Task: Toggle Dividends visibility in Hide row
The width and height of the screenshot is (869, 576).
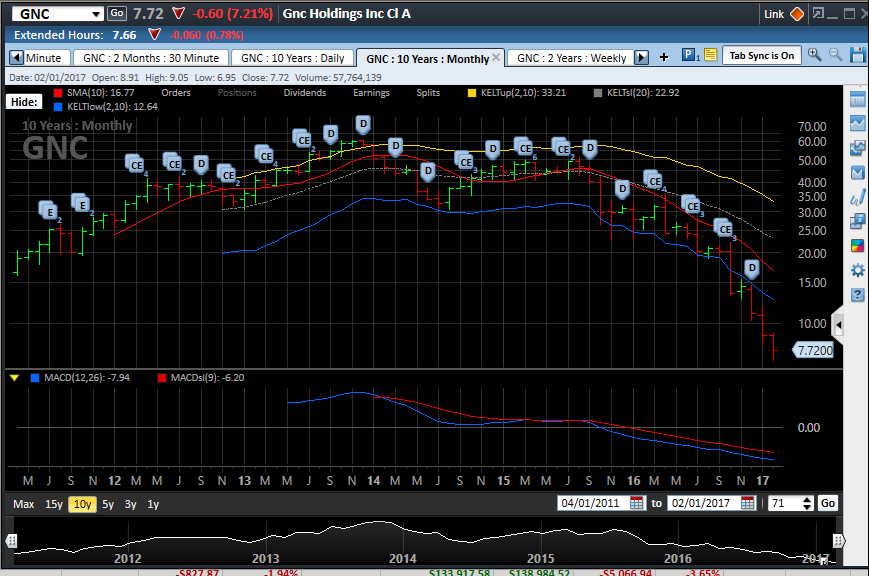Action: click(305, 93)
